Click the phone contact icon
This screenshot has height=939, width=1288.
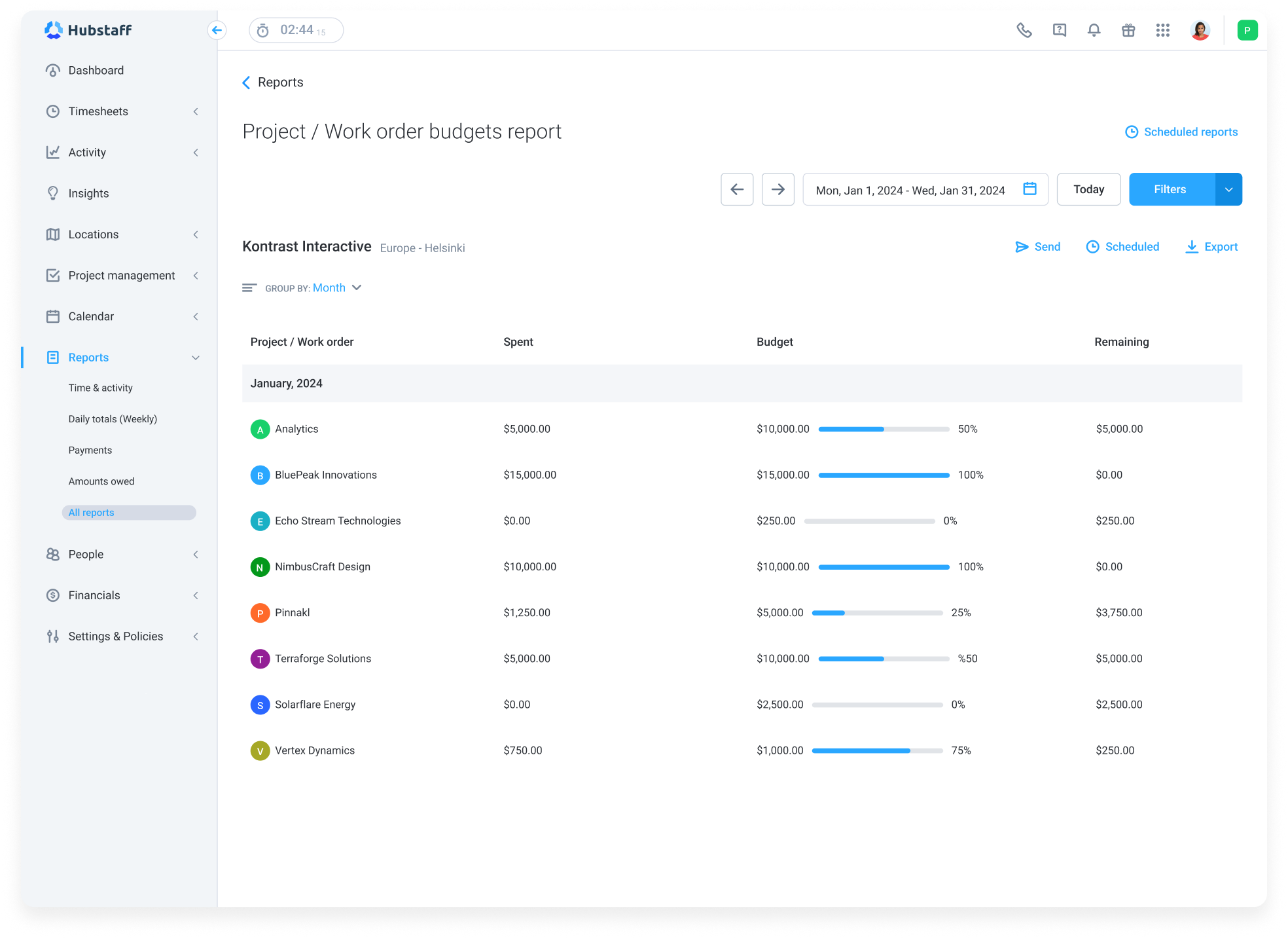tap(1024, 30)
